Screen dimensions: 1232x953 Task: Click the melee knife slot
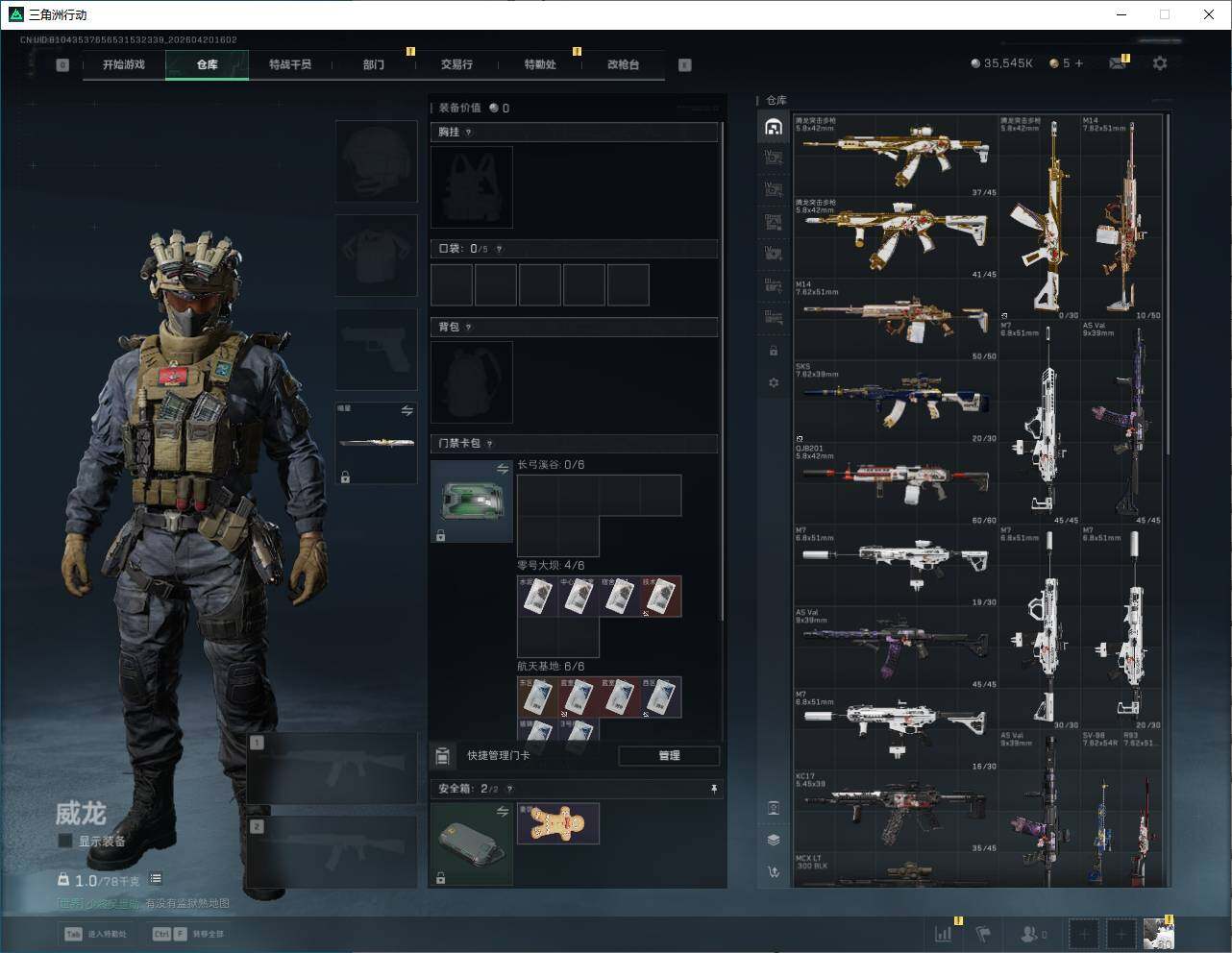click(x=376, y=444)
